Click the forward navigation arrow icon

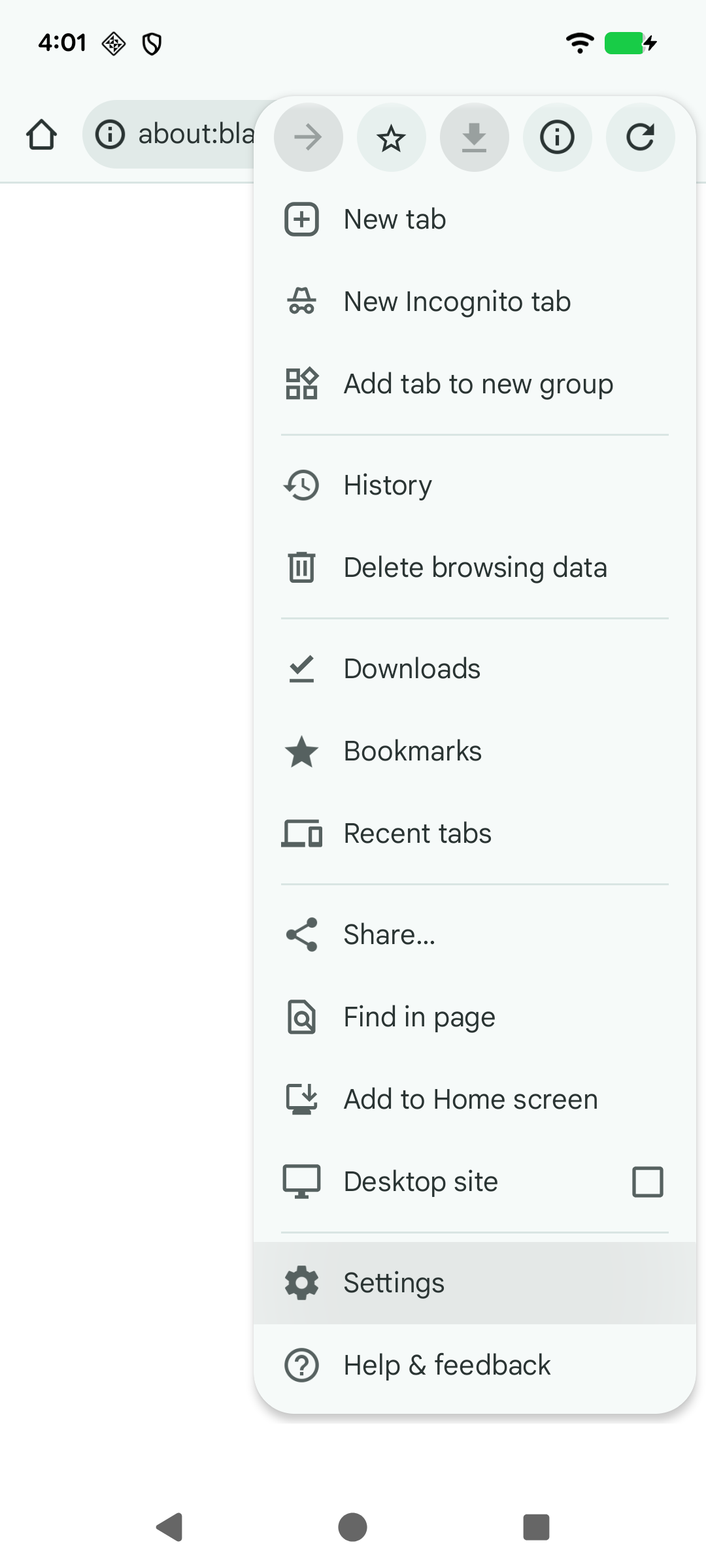[x=307, y=137]
